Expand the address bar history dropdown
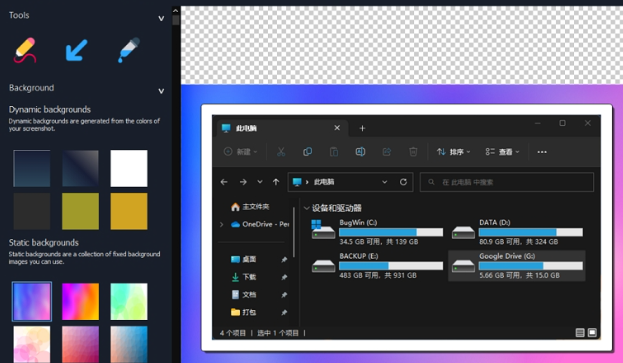This screenshot has height=363, width=623. [385, 182]
